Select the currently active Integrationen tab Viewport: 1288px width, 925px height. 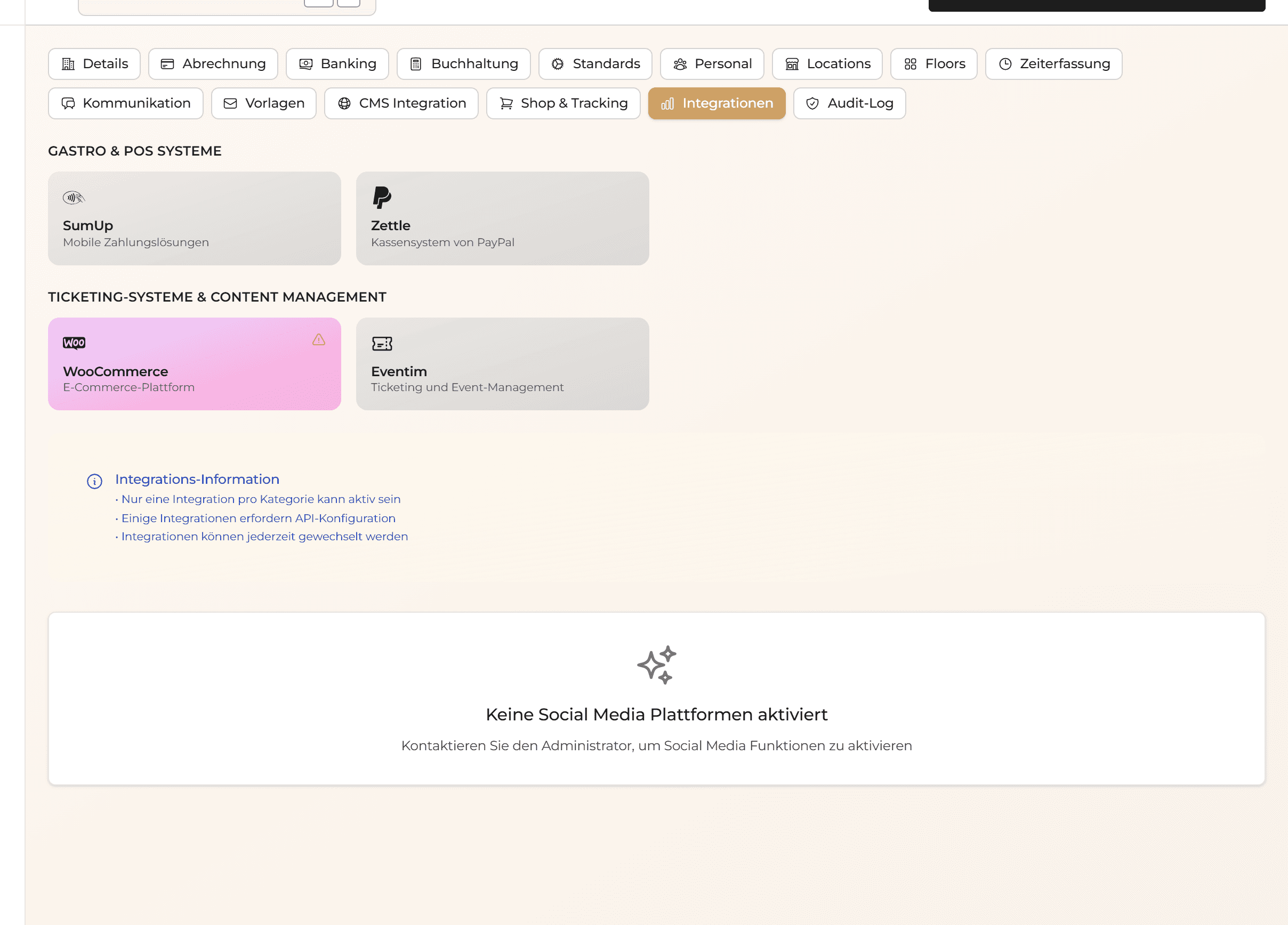(x=717, y=103)
